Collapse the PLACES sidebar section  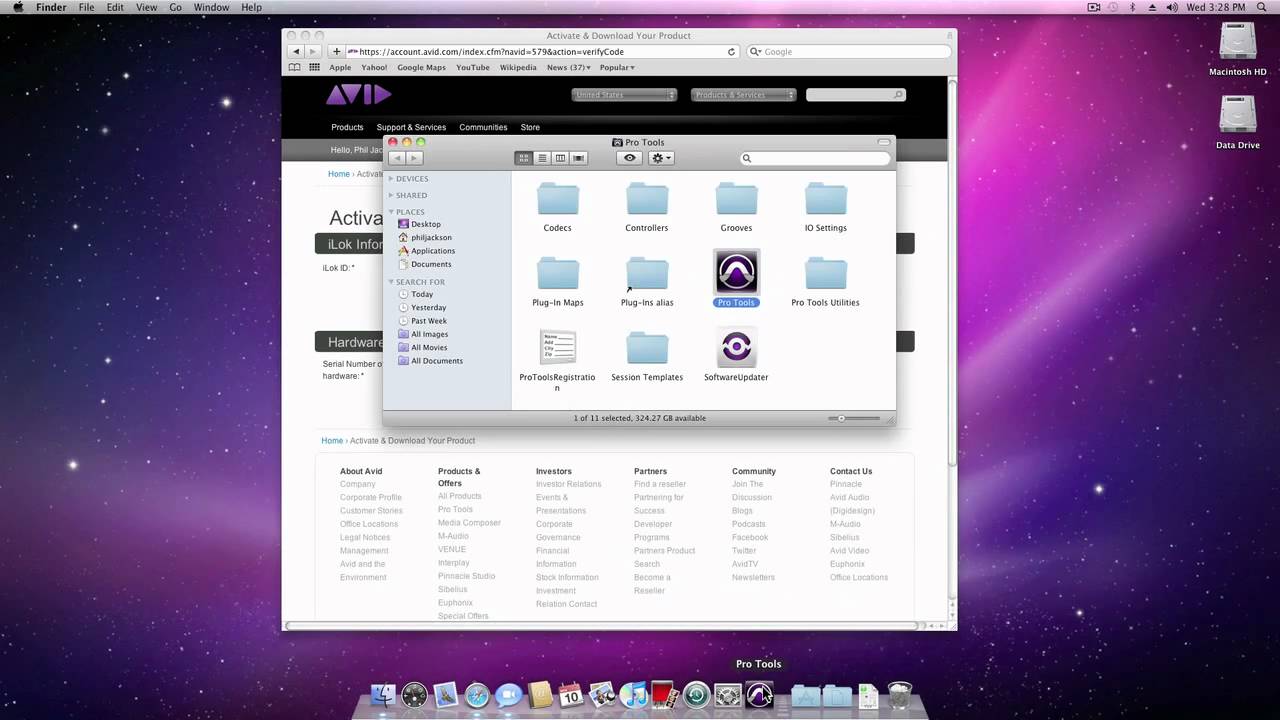391,212
